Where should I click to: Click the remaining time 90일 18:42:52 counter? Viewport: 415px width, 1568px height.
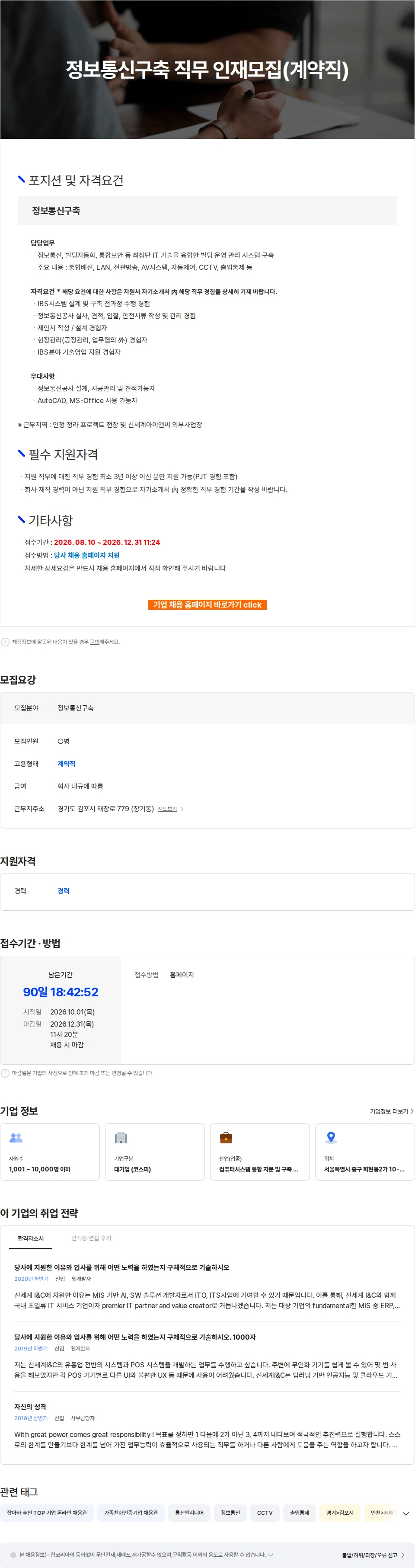[x=60, y=992]
